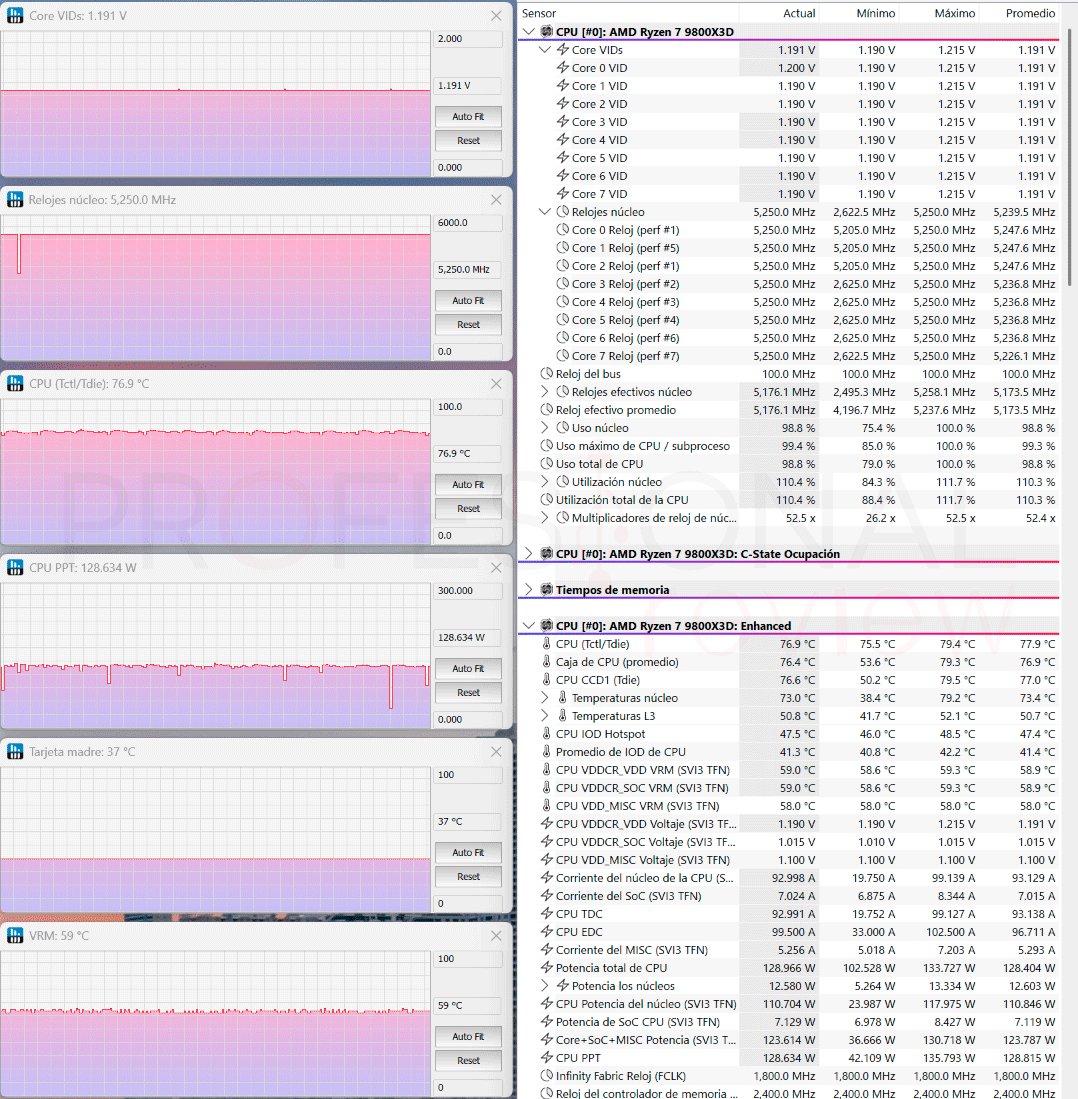Select the Core 0 VID sensor row
1078x1099 pixels.
click(789, 68)
